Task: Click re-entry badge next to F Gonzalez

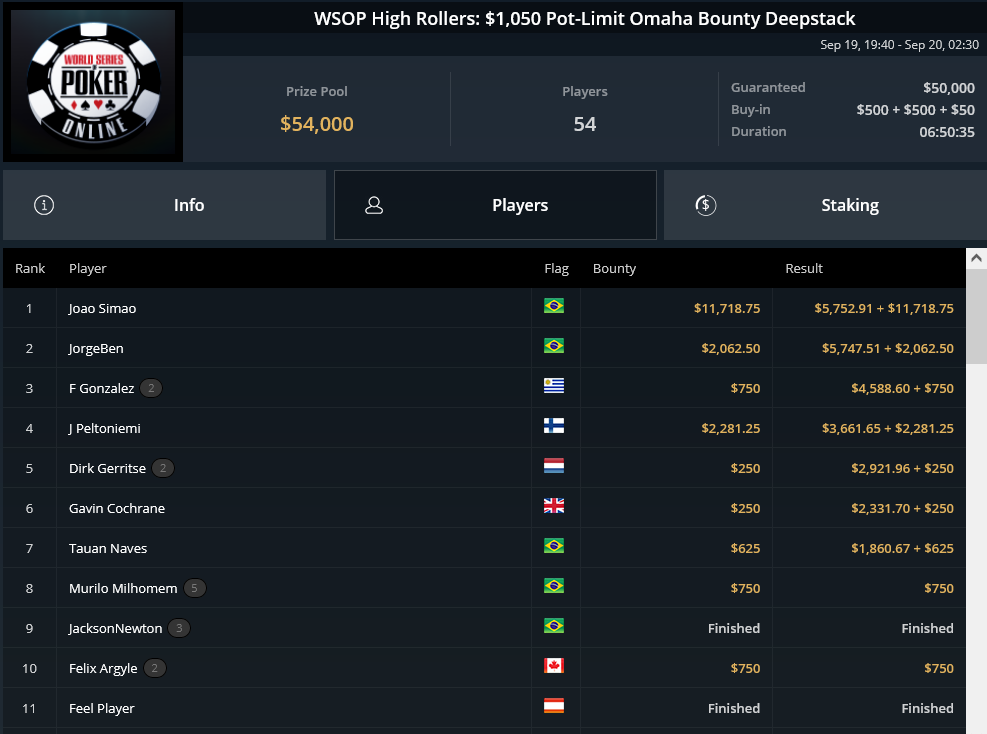Action: pos(151,388)
